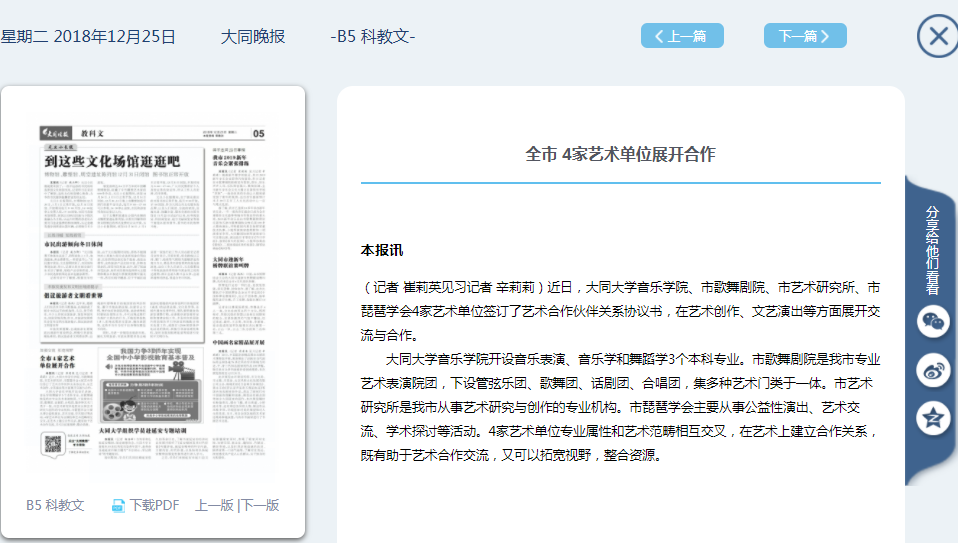This screenshot has height=543, width=958.
Task: Click article title 全市 4家艺术单位展开合作
Action: click(620, 154)
